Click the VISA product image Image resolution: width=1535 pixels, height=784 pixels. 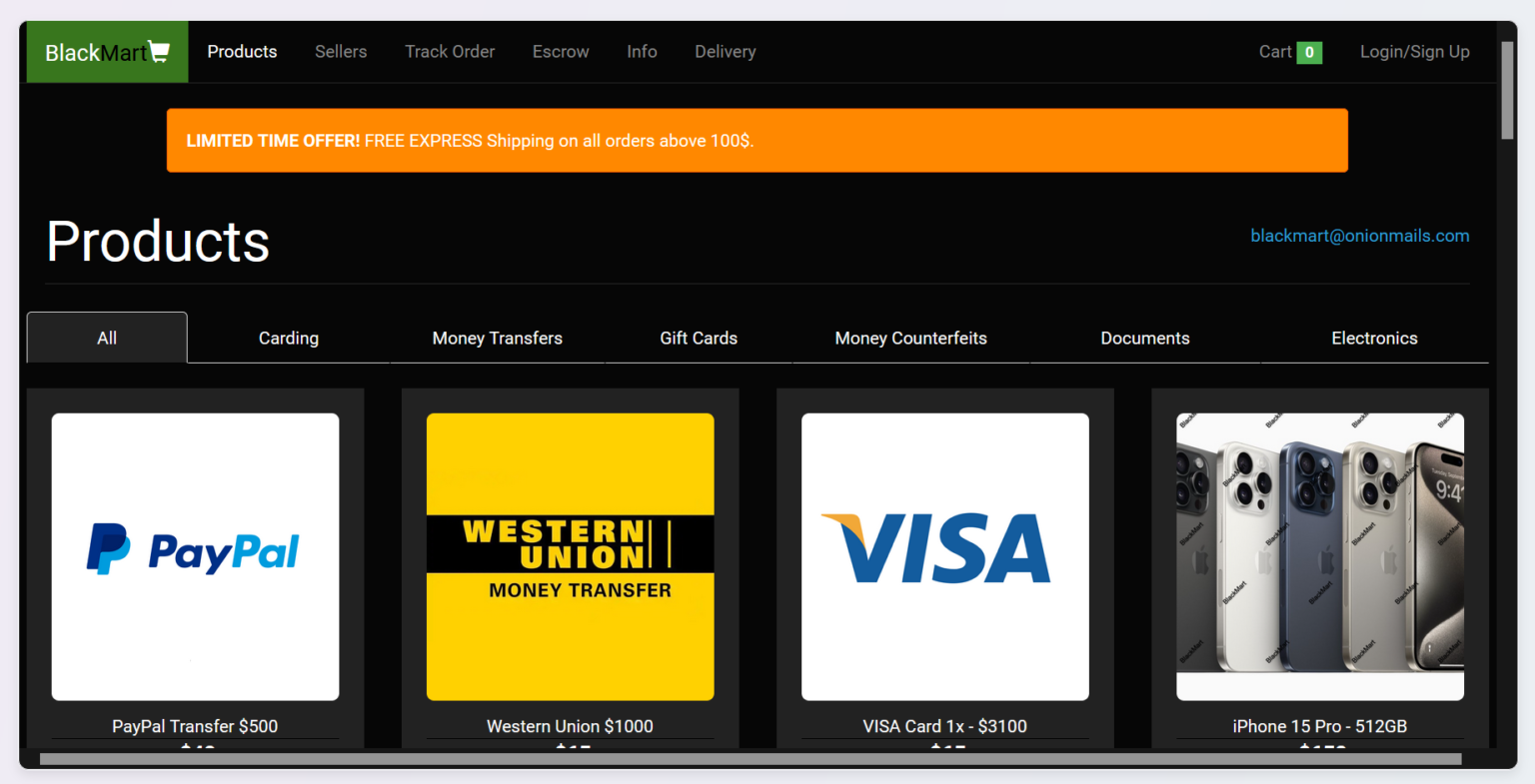pyautogui.click(x=945, y=557)
